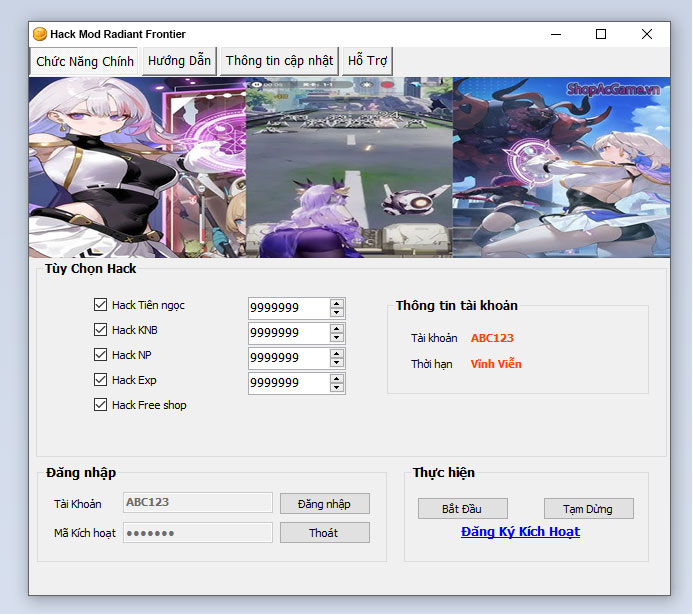
Task: Click the Vĩnh Viễn expiry text
Action: (496, 364)
